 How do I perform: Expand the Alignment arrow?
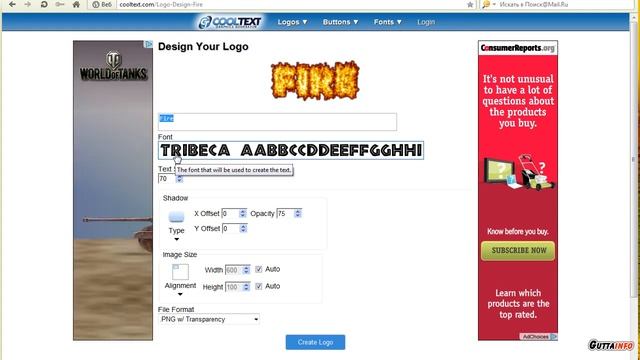pyautogui.click(x=180, y=294)
